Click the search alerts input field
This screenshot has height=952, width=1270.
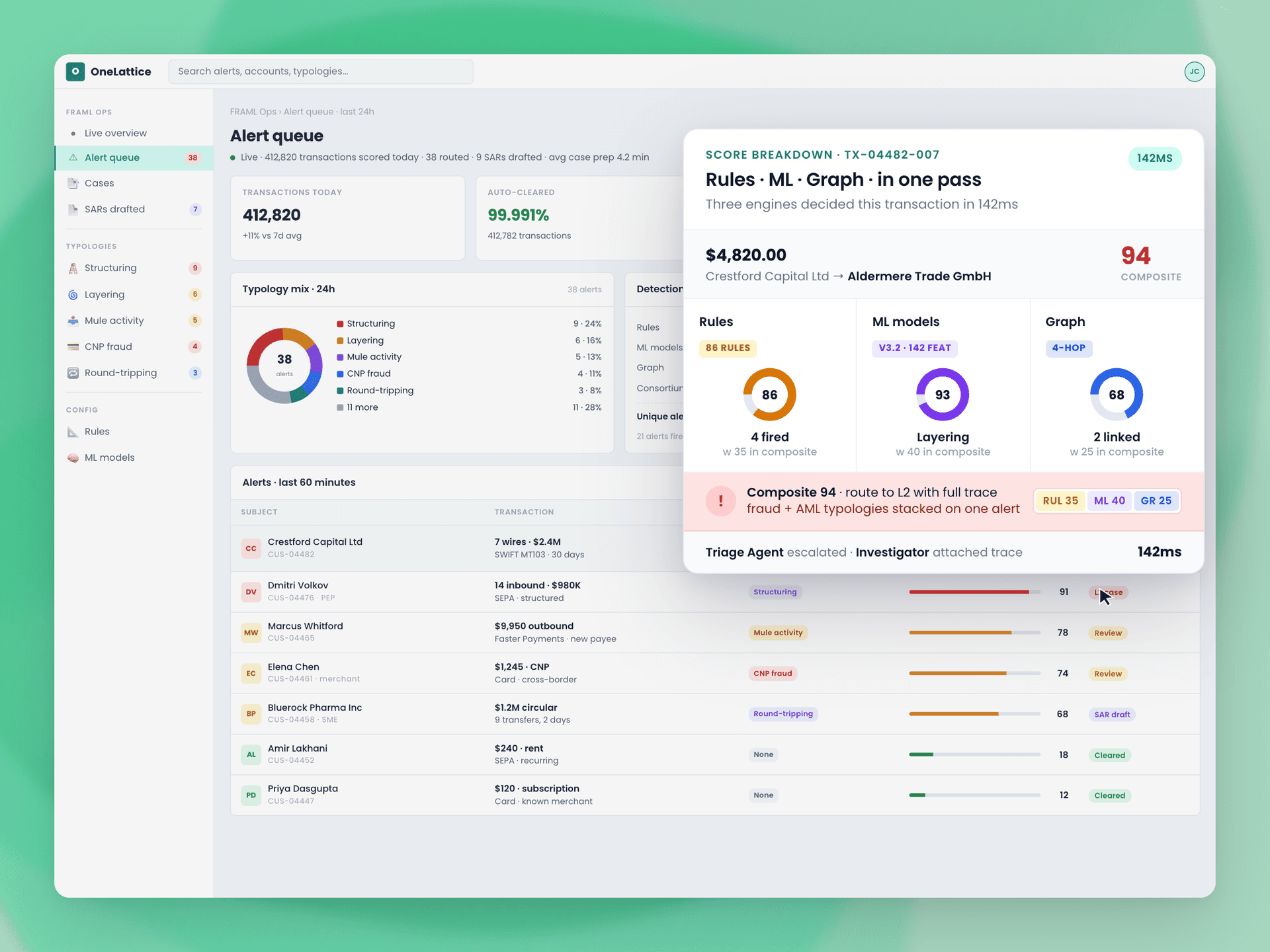321,71
